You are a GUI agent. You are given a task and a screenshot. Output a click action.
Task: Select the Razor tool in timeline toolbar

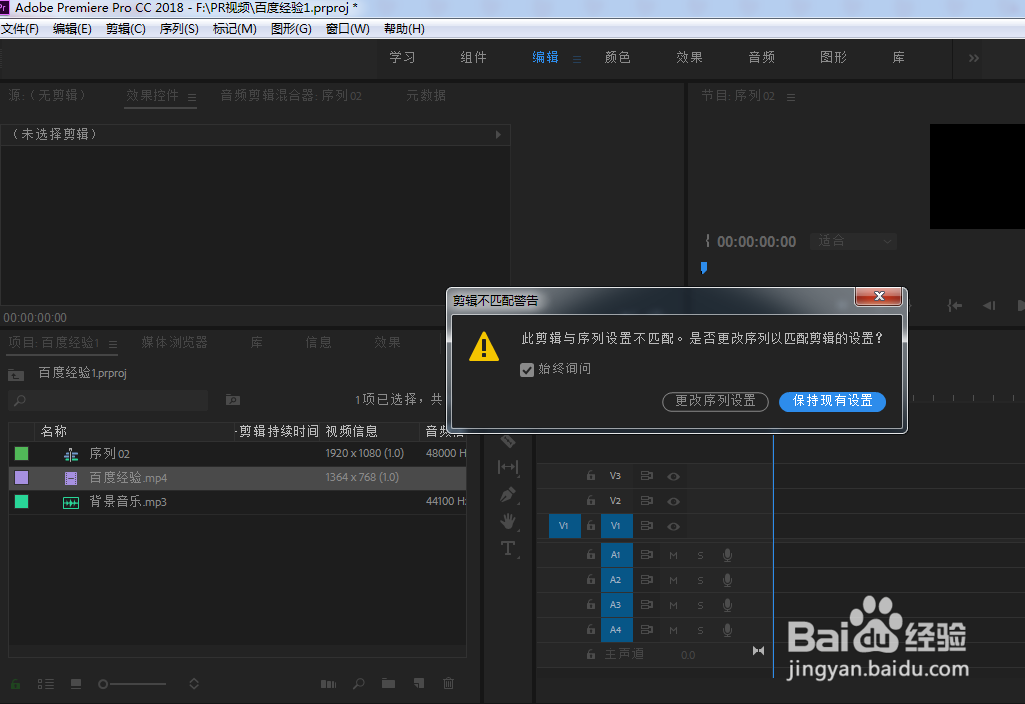tap(508, 441)
